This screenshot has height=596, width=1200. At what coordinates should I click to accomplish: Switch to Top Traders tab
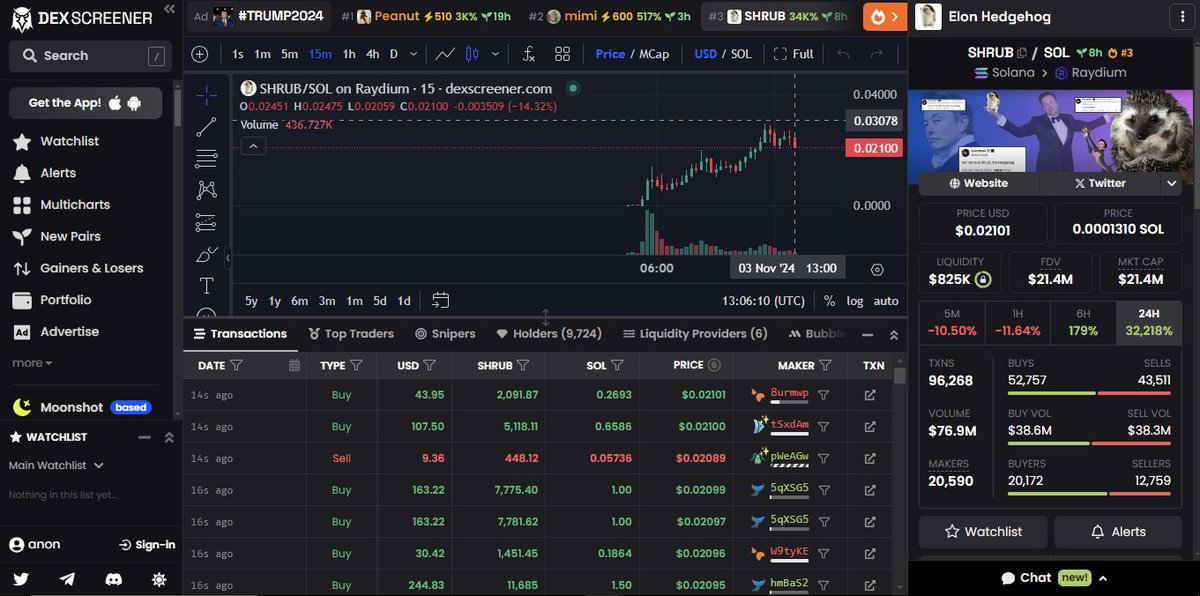[351, 334]
